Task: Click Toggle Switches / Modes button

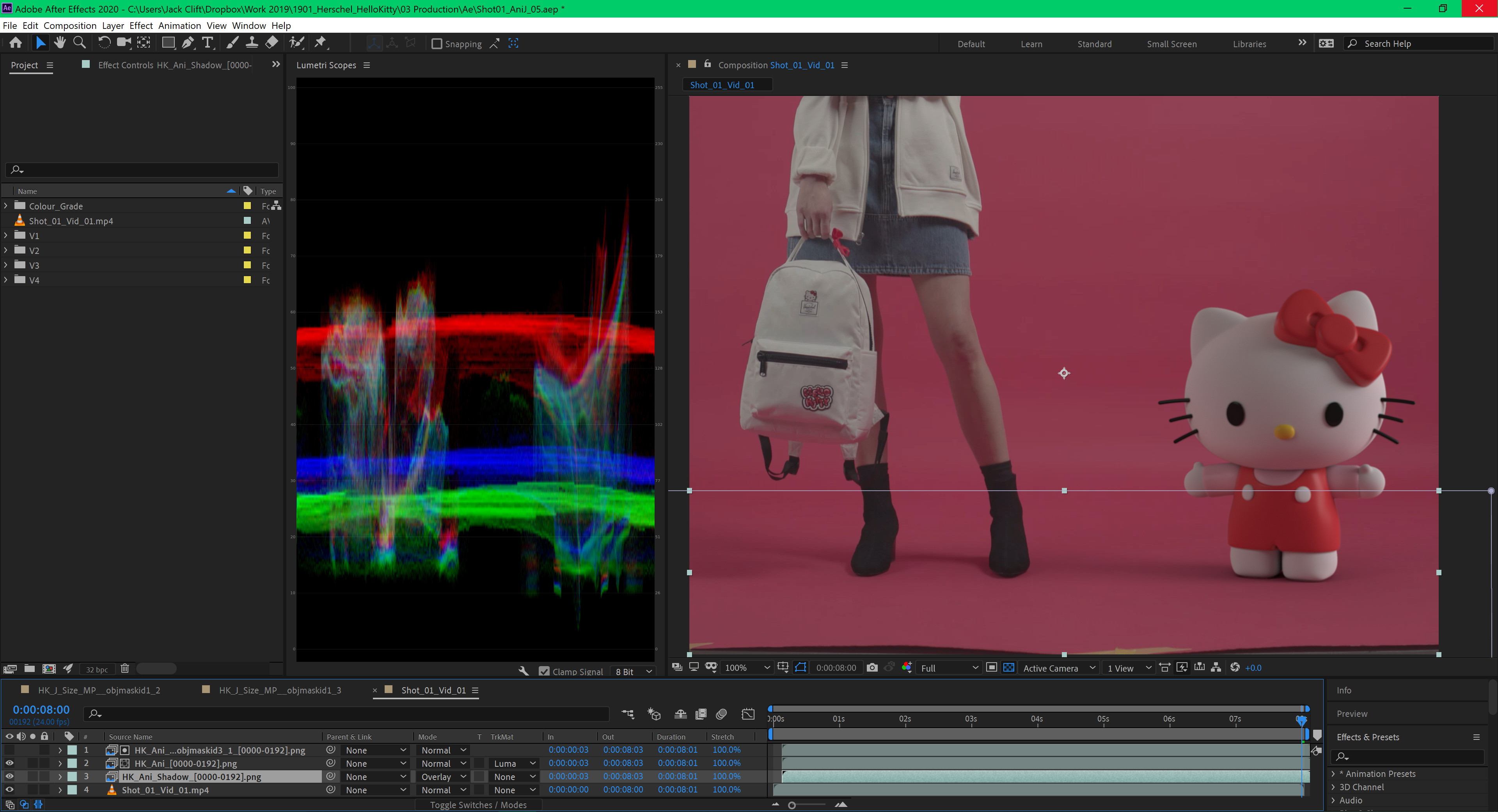Action: click(x=478, y=805)
